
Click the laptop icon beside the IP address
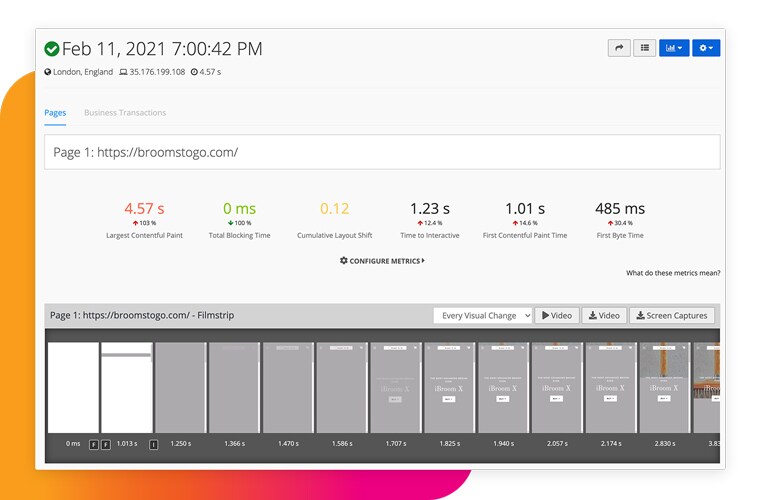pos(123,72)
